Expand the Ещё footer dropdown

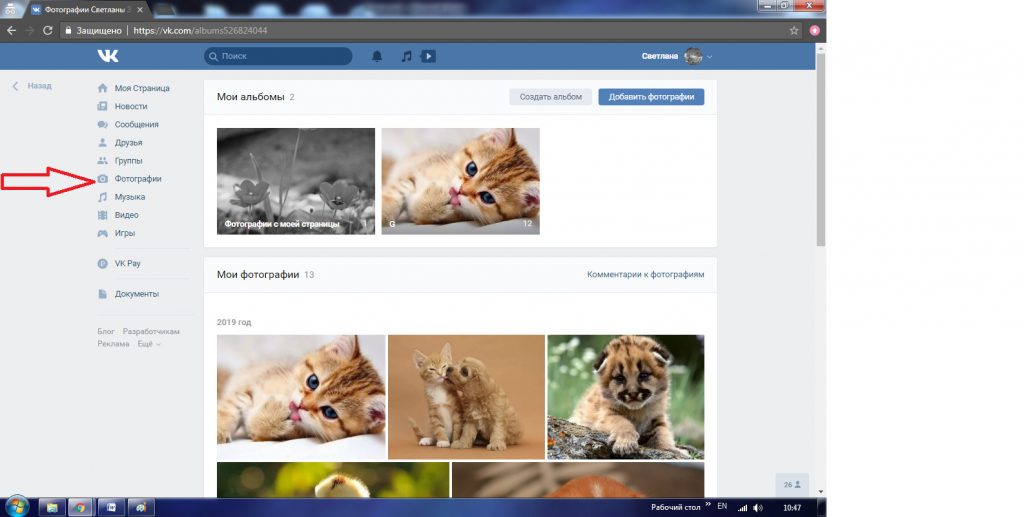click(x=149, y=344)
